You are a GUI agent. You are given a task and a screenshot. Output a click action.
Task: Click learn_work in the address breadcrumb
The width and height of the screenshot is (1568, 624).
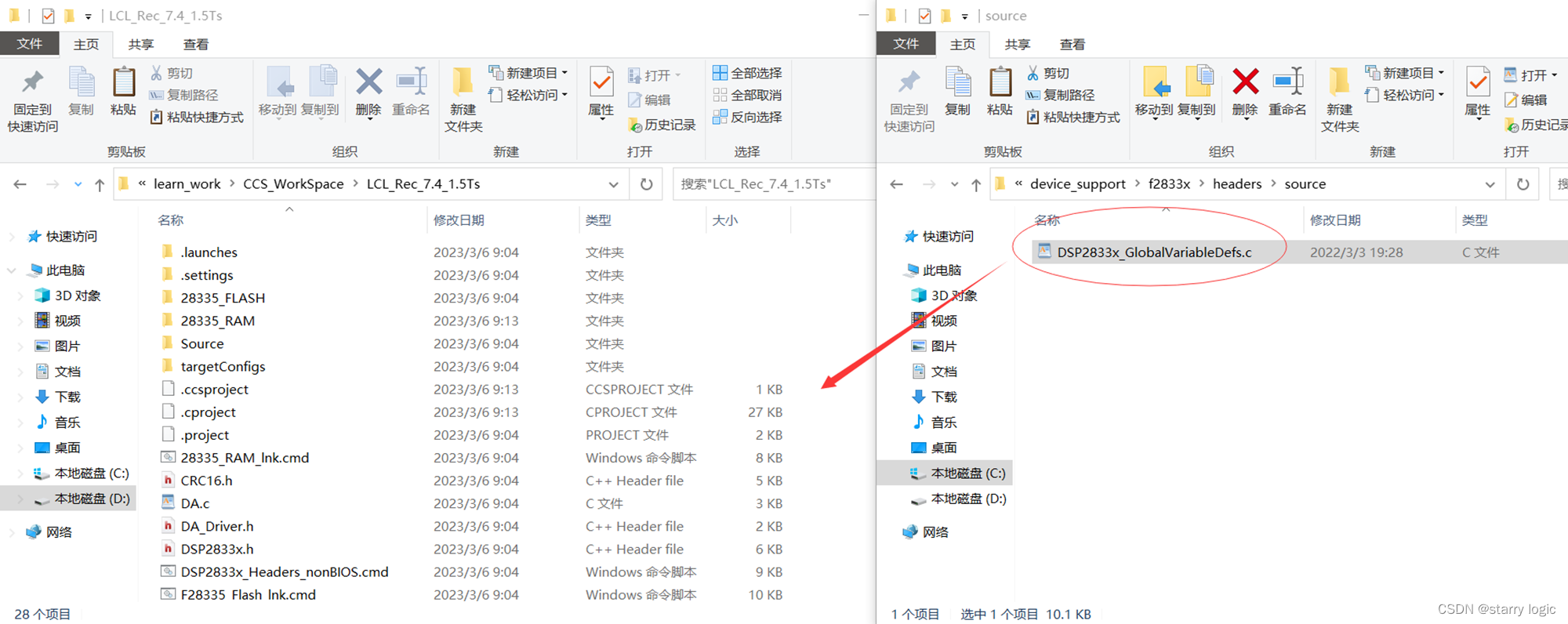pos(187,184)
